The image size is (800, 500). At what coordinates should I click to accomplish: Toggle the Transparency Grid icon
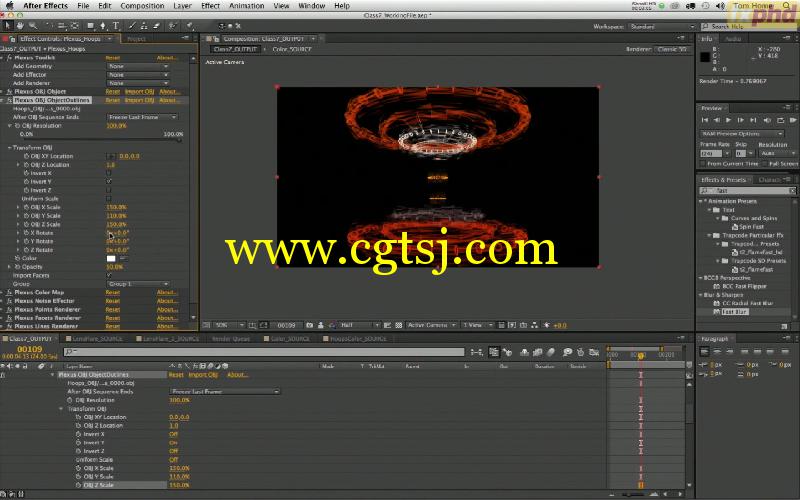[398, 325]
